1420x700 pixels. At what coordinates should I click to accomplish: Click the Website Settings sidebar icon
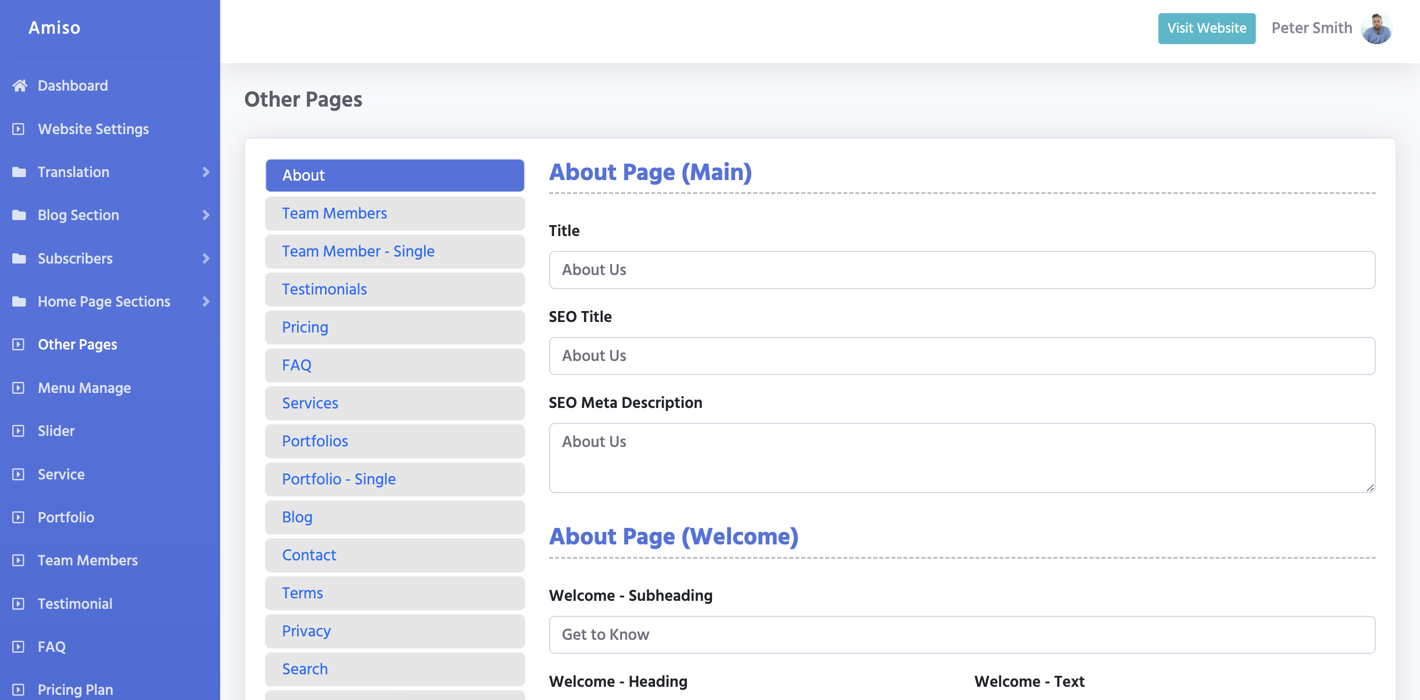tap(18, 129)
